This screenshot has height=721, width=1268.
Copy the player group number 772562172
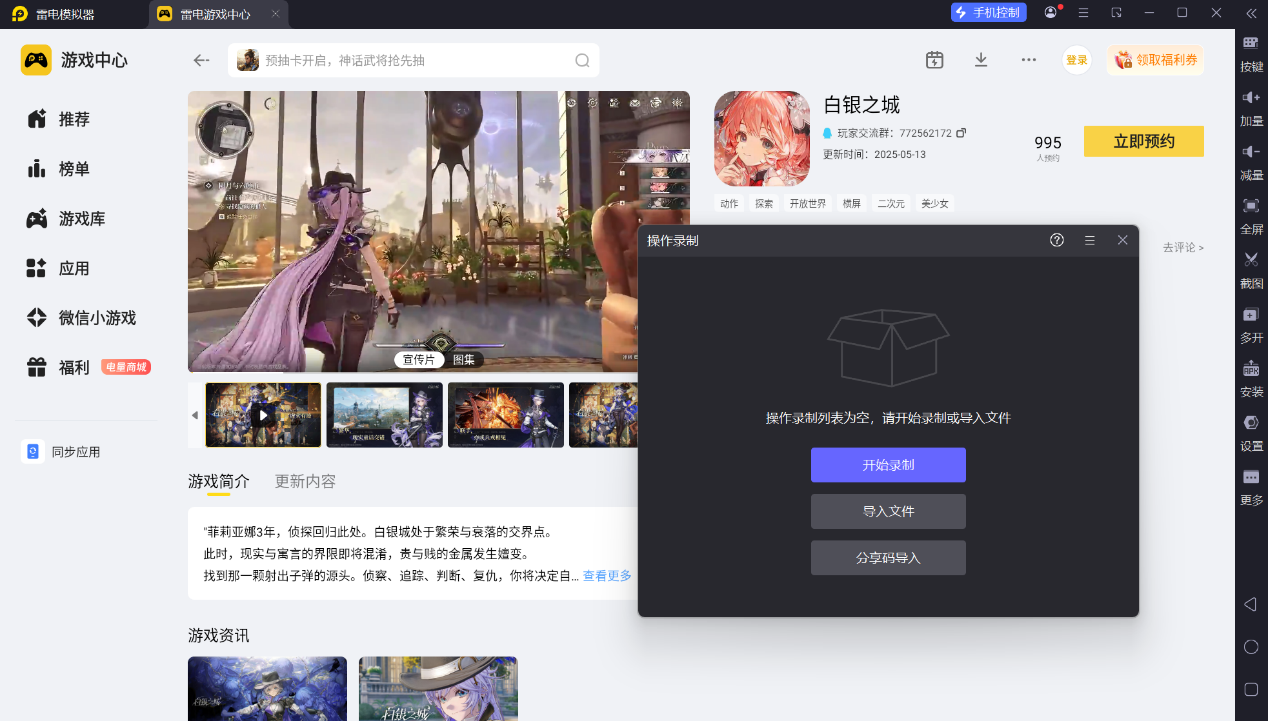tap(961, 133)
